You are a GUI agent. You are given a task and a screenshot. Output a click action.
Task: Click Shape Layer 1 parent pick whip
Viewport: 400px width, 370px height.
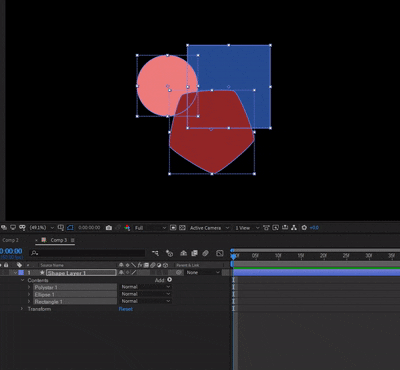tap(179, 273)
